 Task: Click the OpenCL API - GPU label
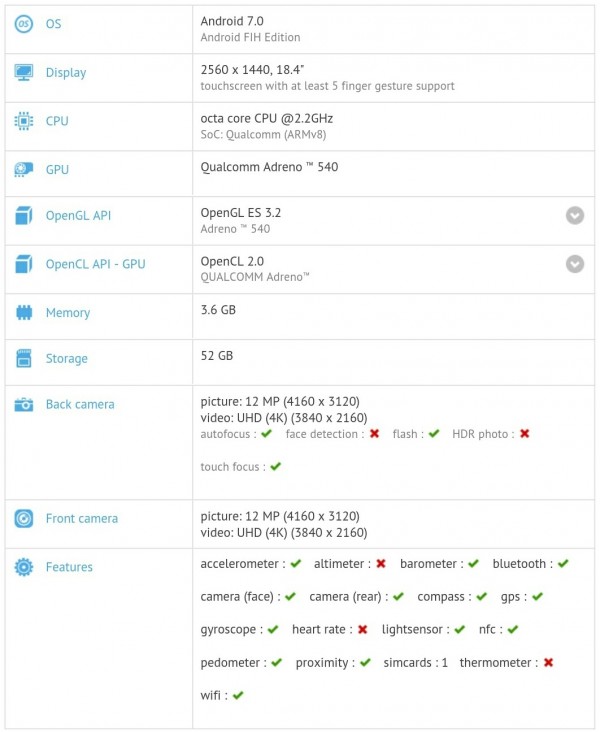pos(95,264)
